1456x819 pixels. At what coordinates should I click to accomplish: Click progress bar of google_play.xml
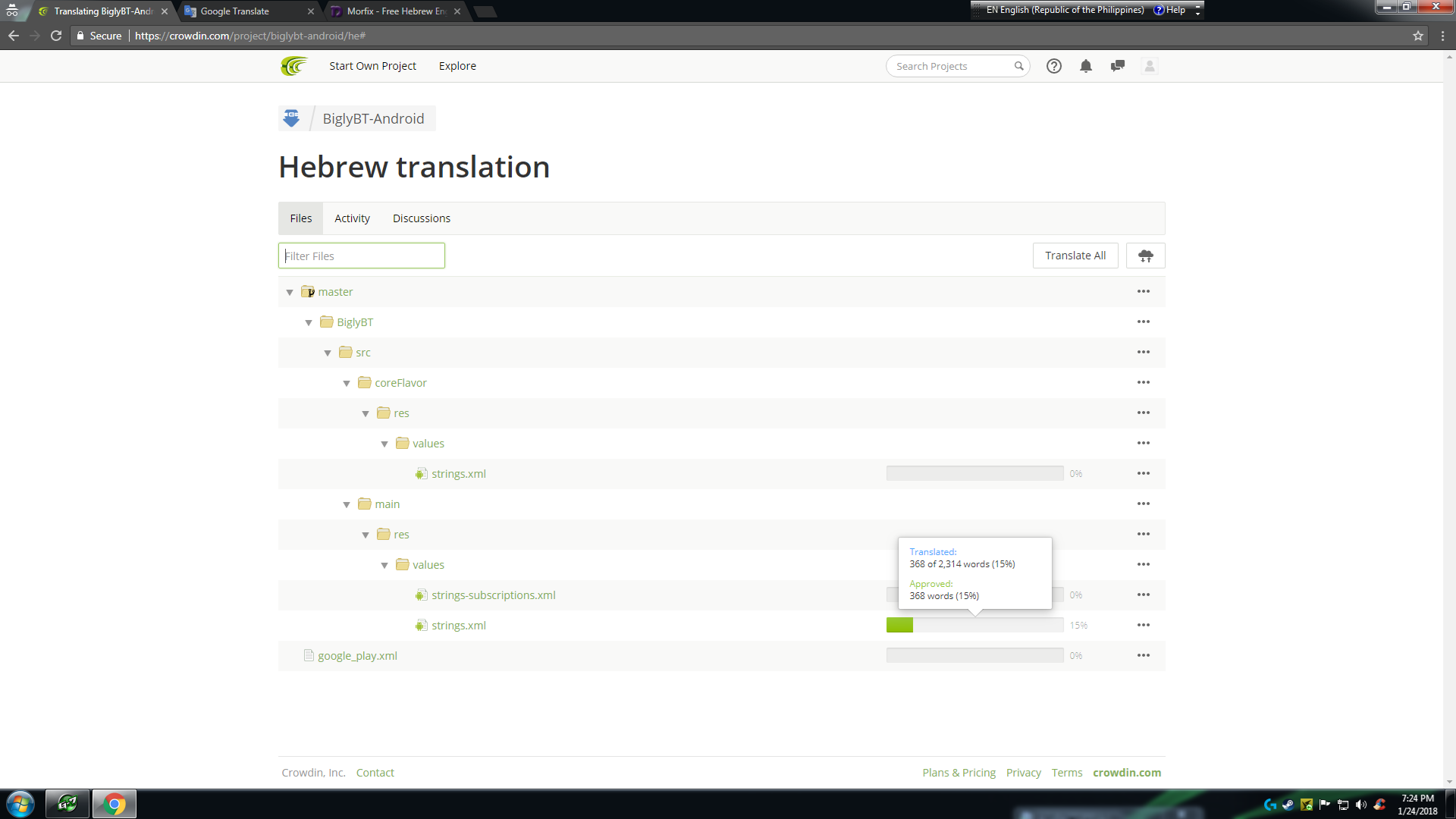974,655
